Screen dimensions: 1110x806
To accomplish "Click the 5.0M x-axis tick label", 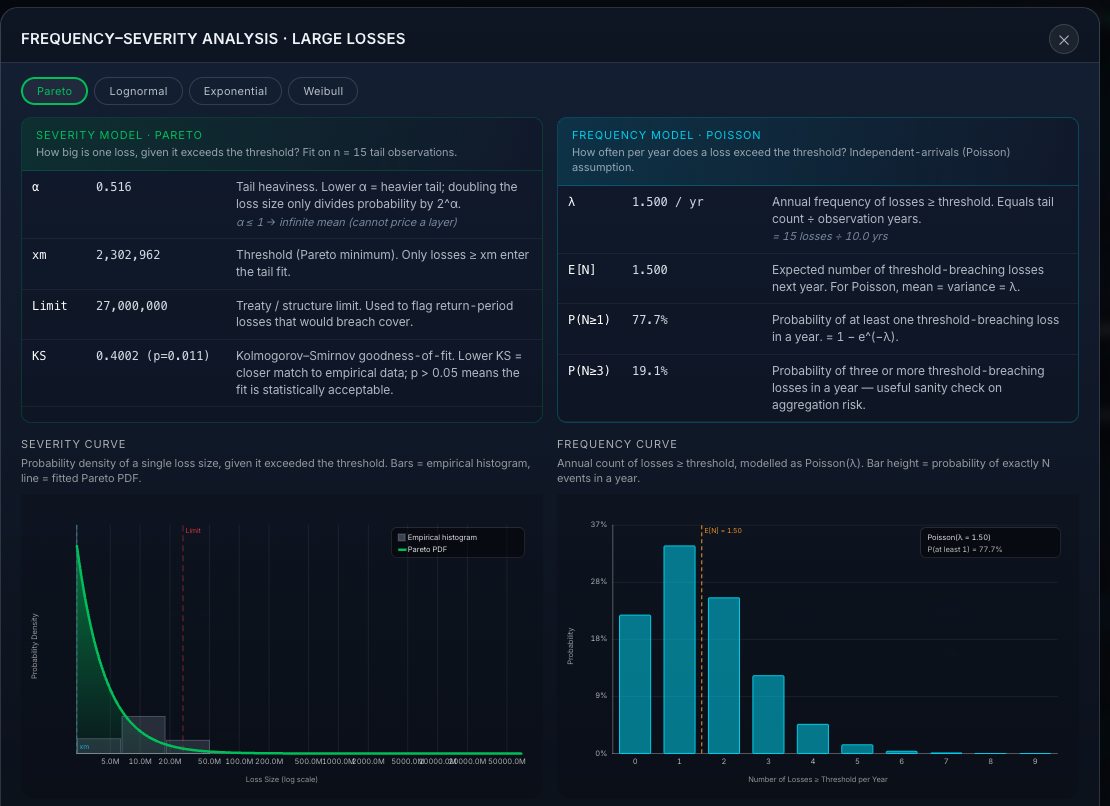I will pos(110,761).
